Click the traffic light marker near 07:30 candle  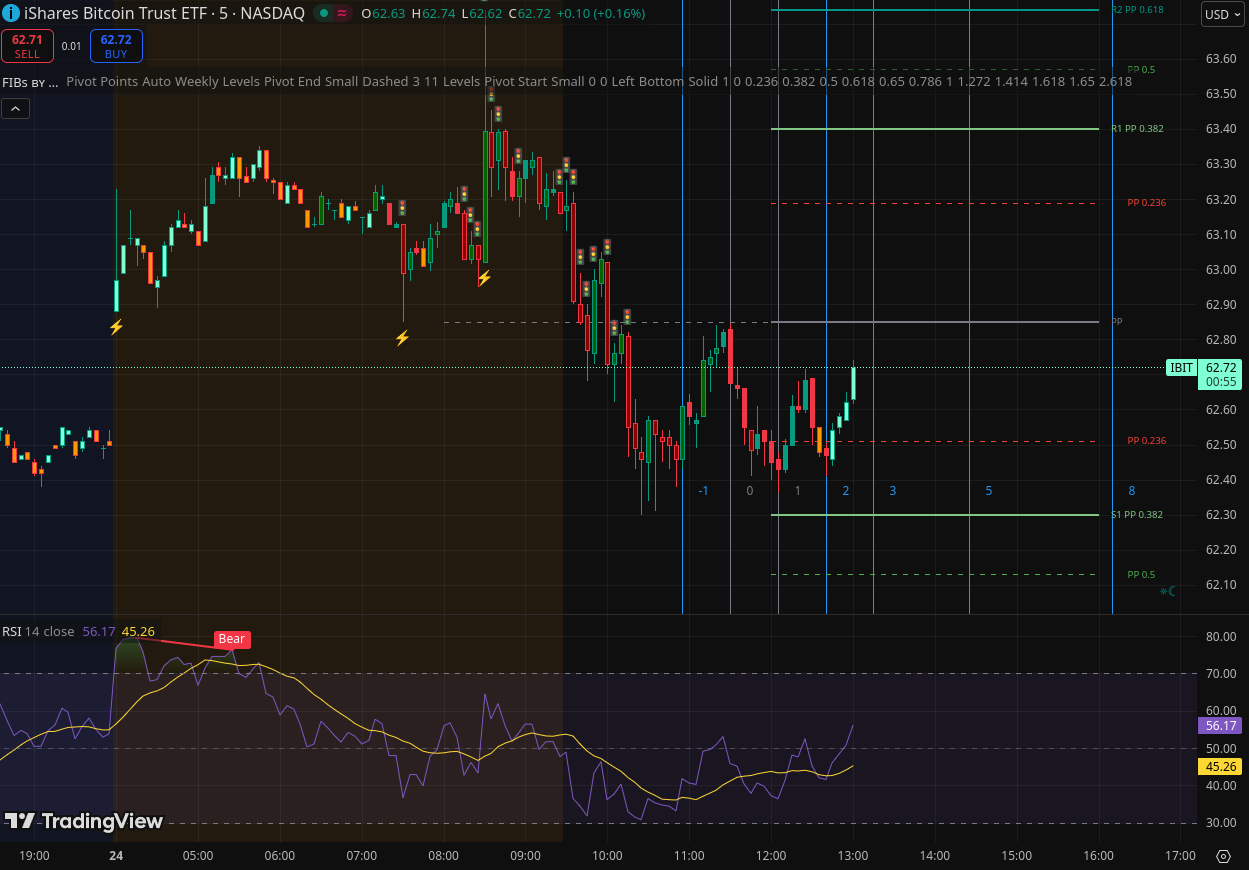[402, 208]
